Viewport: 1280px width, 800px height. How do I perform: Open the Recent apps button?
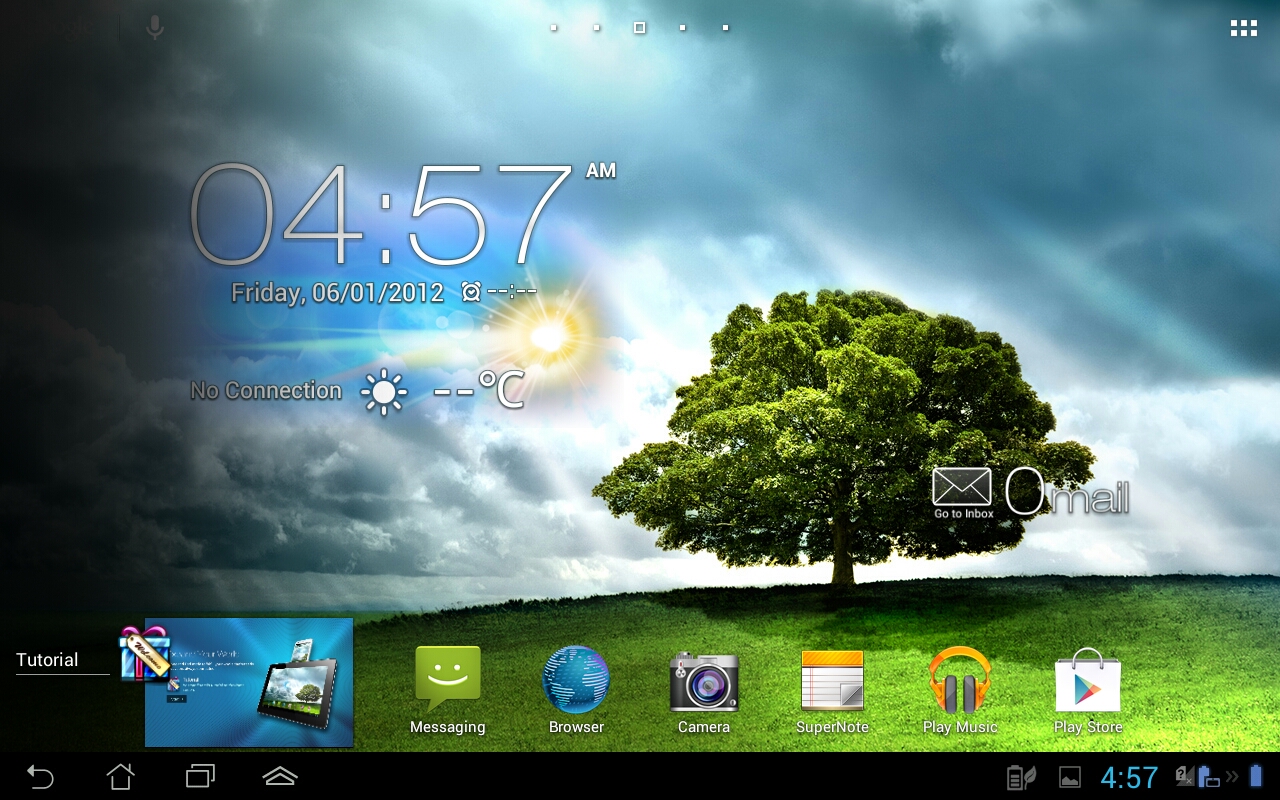pos(200,776)
